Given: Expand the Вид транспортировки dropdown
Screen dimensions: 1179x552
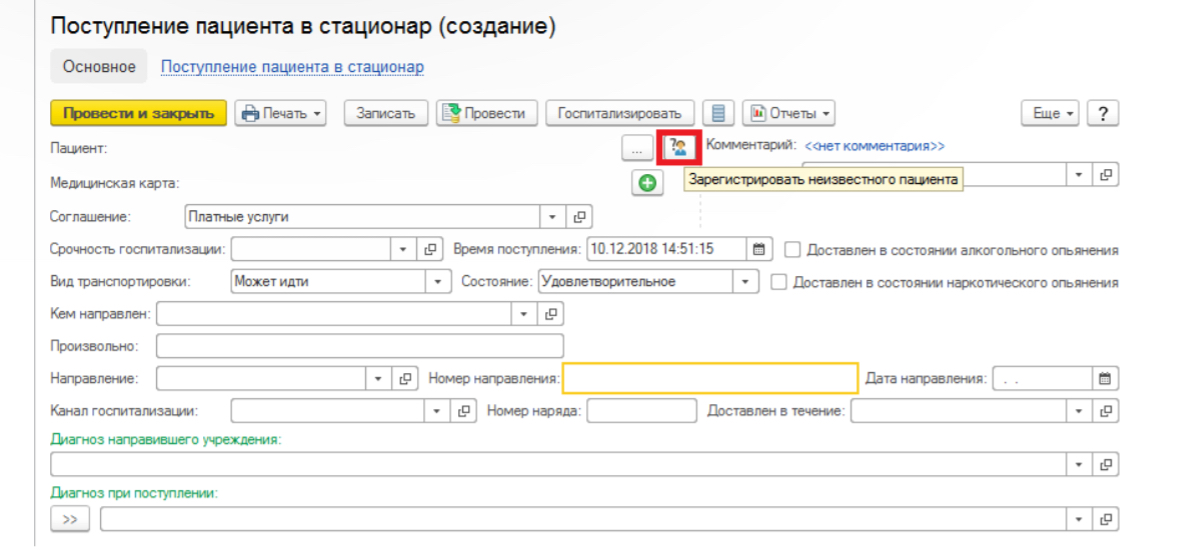Looking at the screenshot, I should [437, 282].
